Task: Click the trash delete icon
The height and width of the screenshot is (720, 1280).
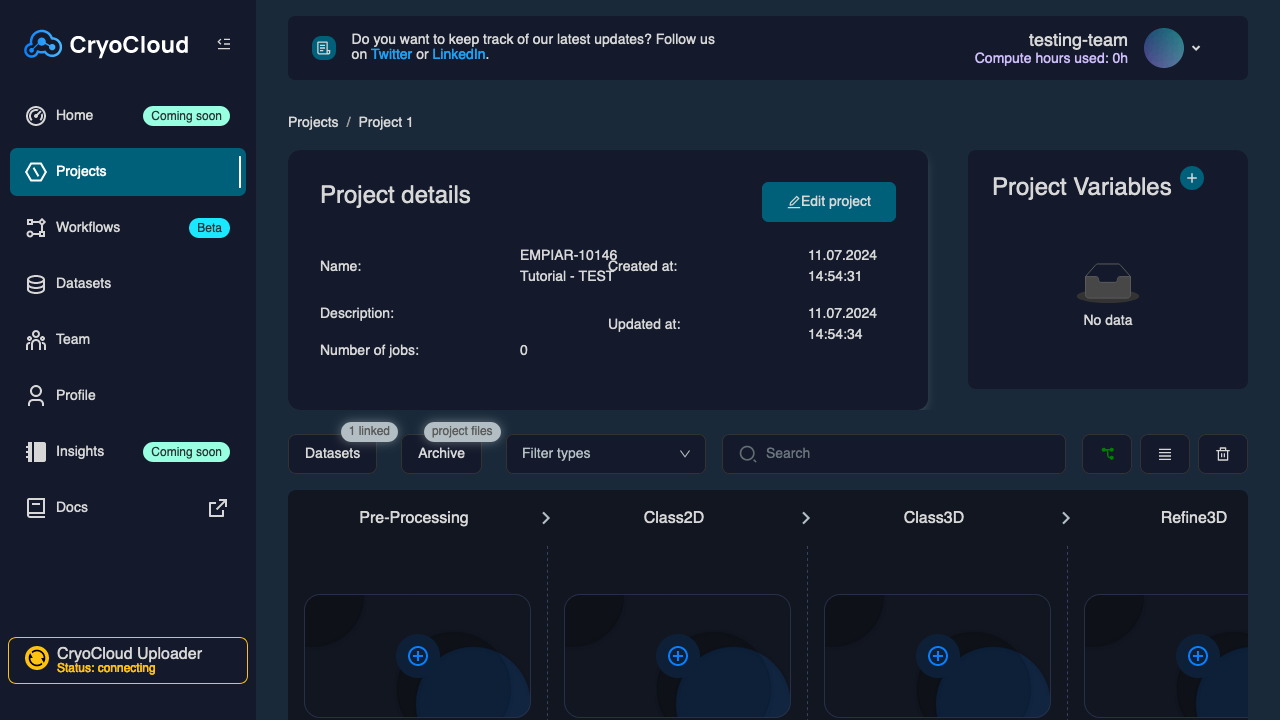Action: click(x=1223, y=454)
